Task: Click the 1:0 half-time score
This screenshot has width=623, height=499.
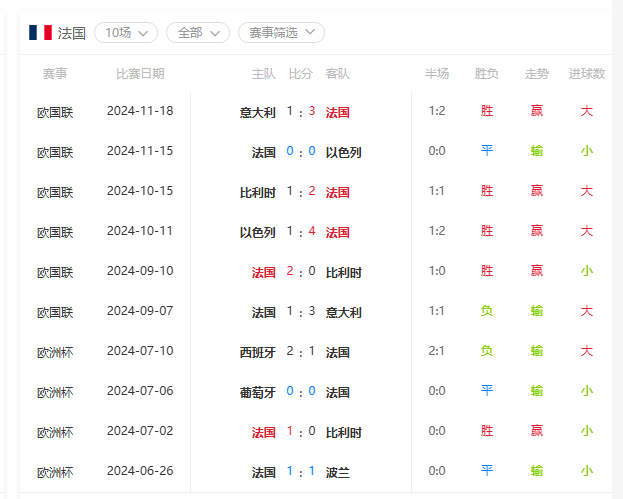Action: (437, 271)
